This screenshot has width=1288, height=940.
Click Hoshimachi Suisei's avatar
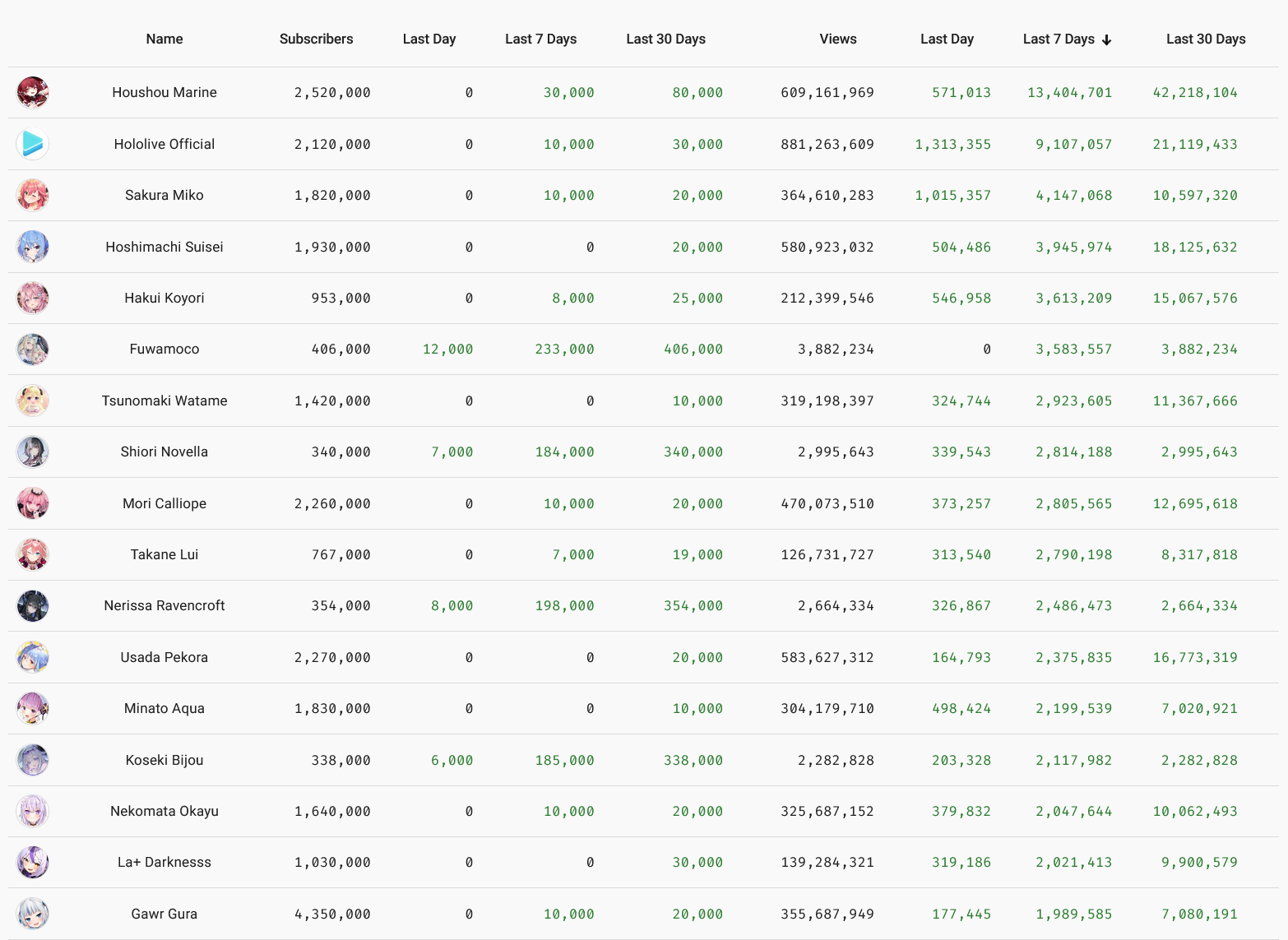pos(33,247)
